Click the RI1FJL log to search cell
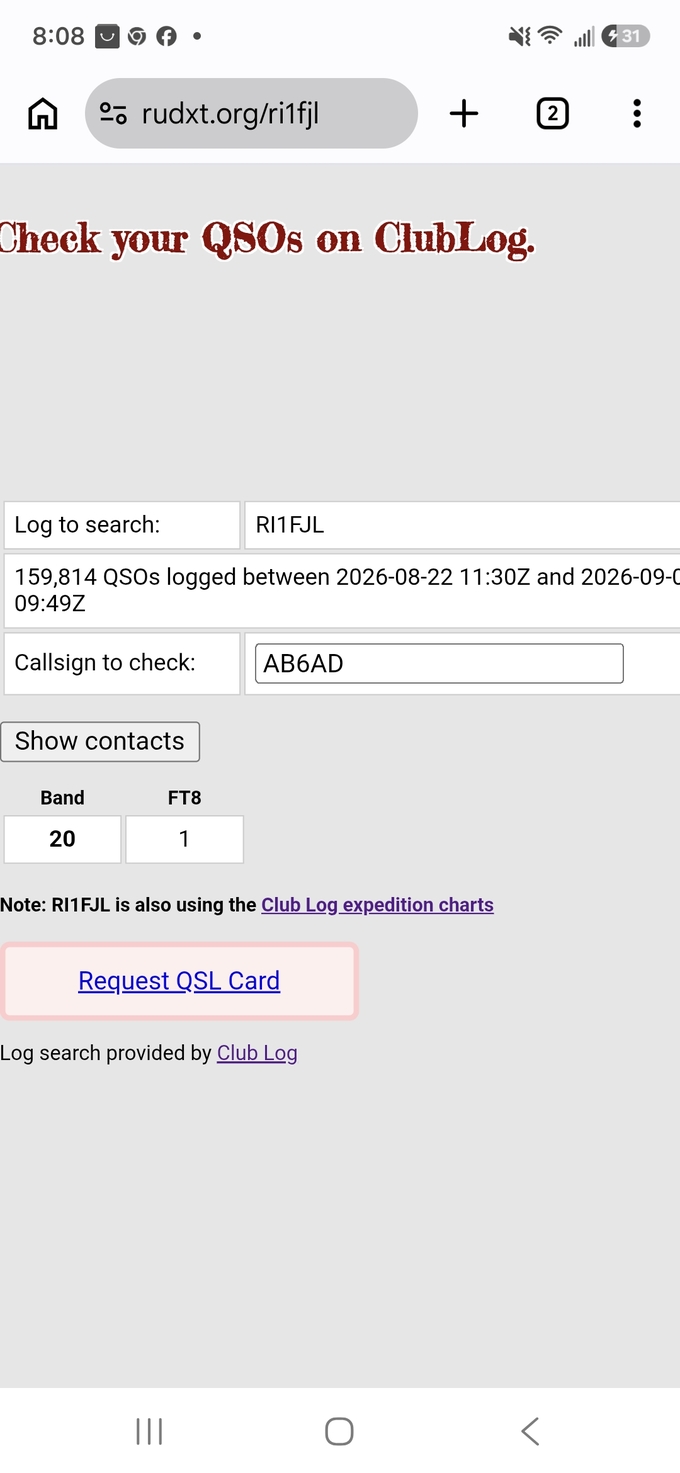 462,525
